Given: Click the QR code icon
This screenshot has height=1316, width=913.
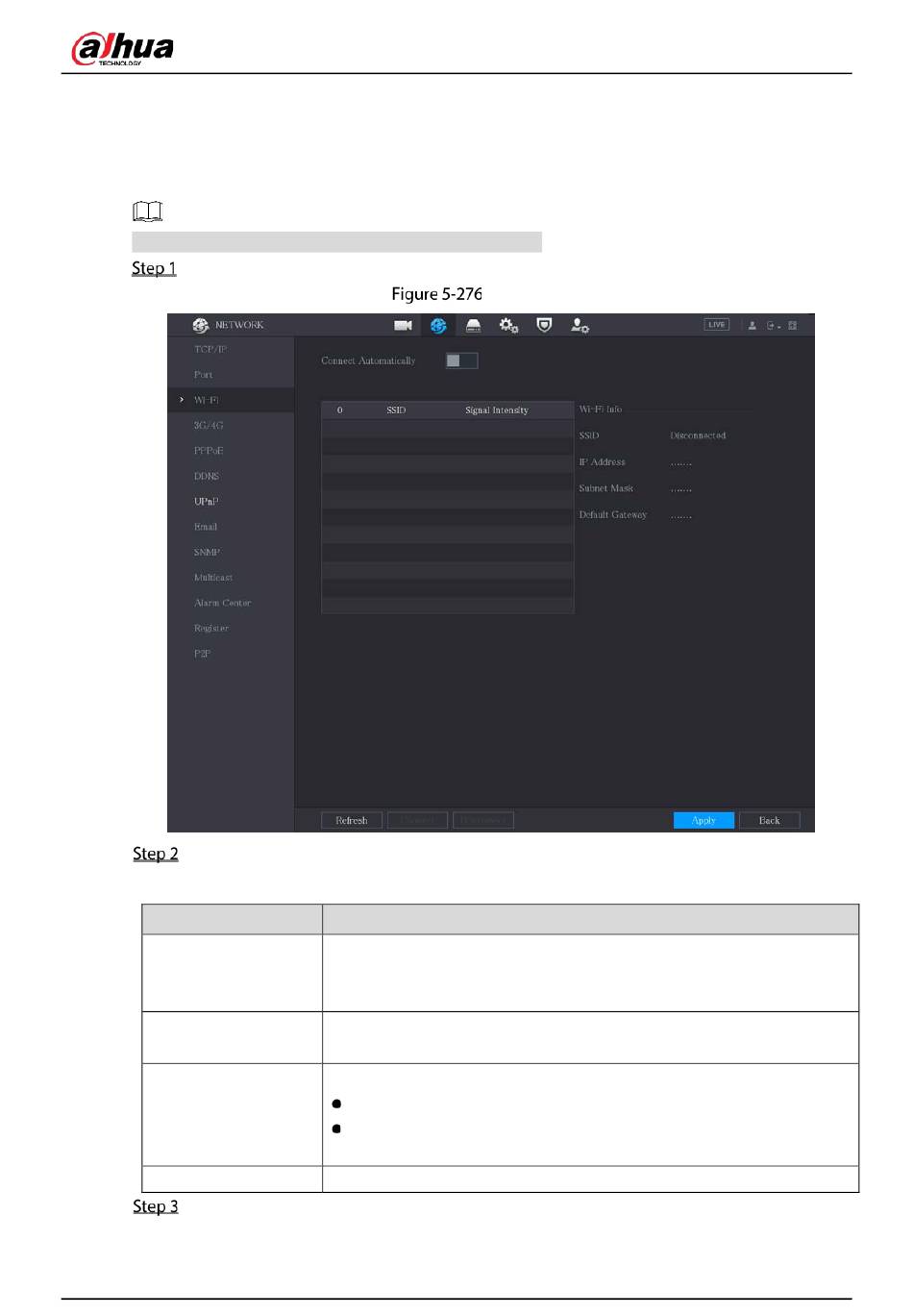Looking at the screenshot, I should [793, 326].
